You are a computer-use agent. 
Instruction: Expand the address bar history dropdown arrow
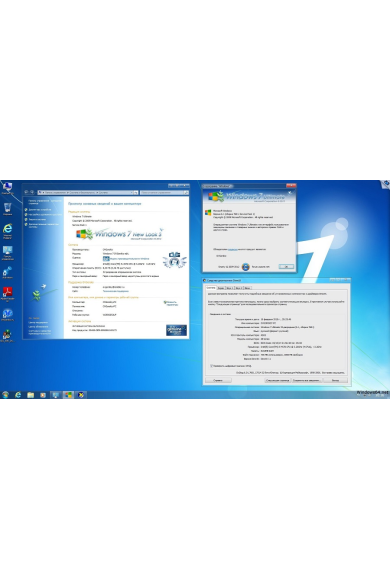click(x=132, y=192)
